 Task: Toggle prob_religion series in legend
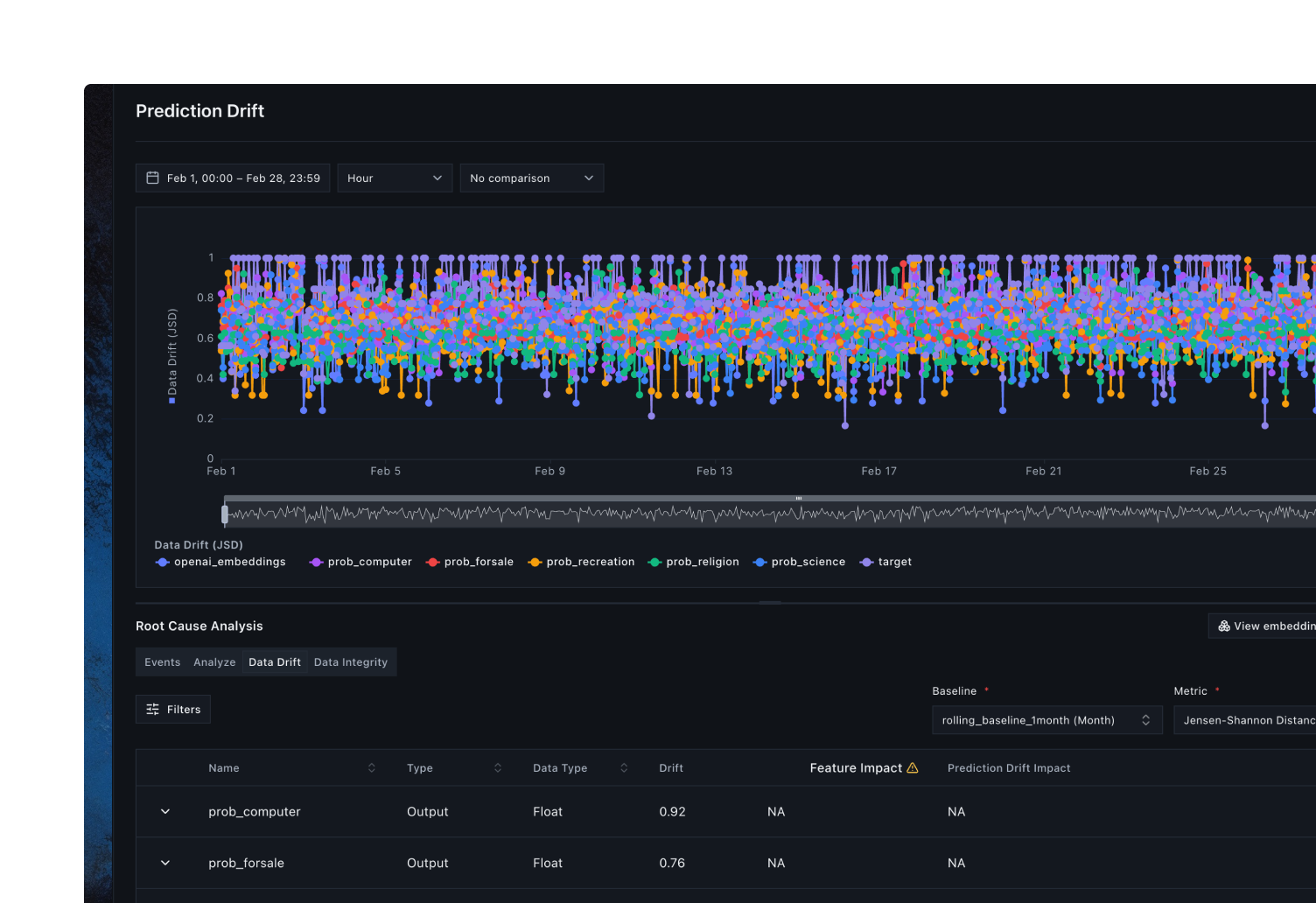(x=693, y=562)
